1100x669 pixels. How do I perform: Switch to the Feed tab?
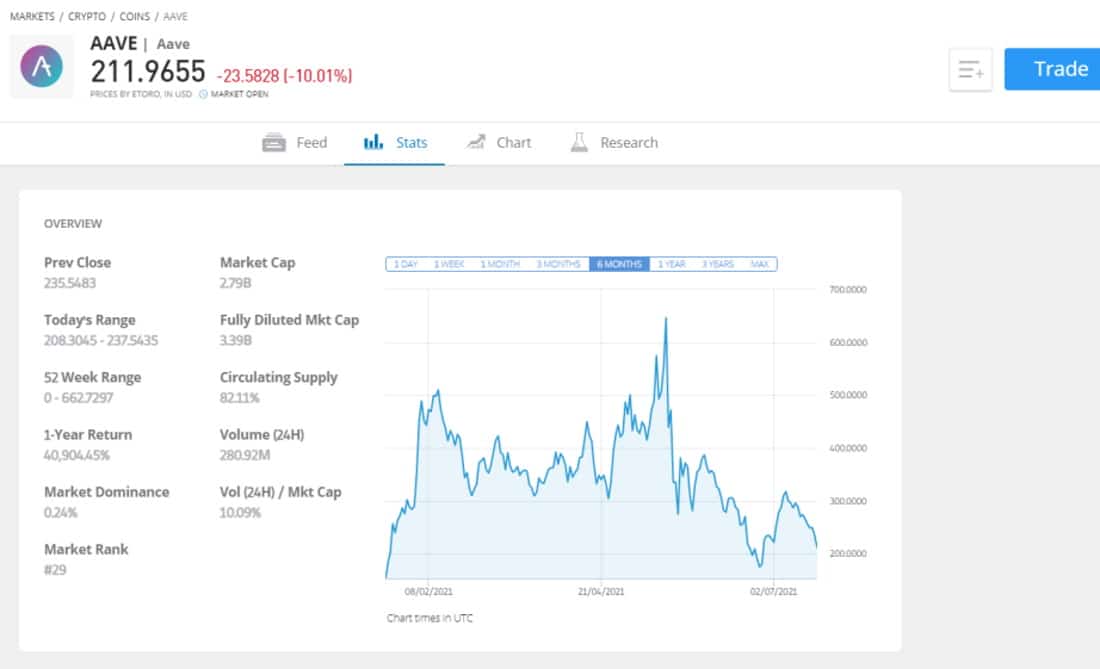[295, 143]
